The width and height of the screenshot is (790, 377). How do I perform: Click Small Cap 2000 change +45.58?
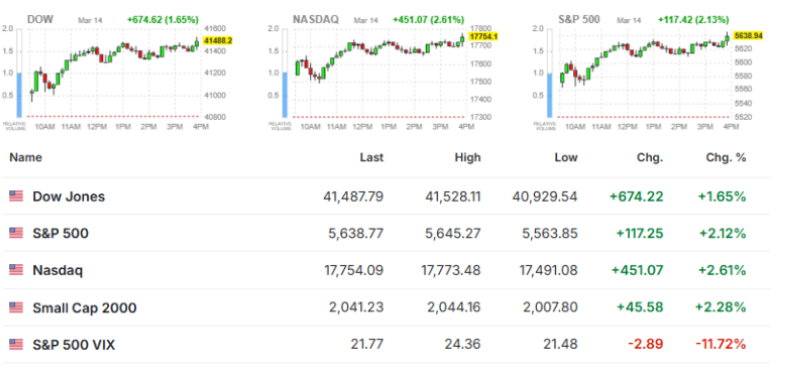[x=640, y=308]
